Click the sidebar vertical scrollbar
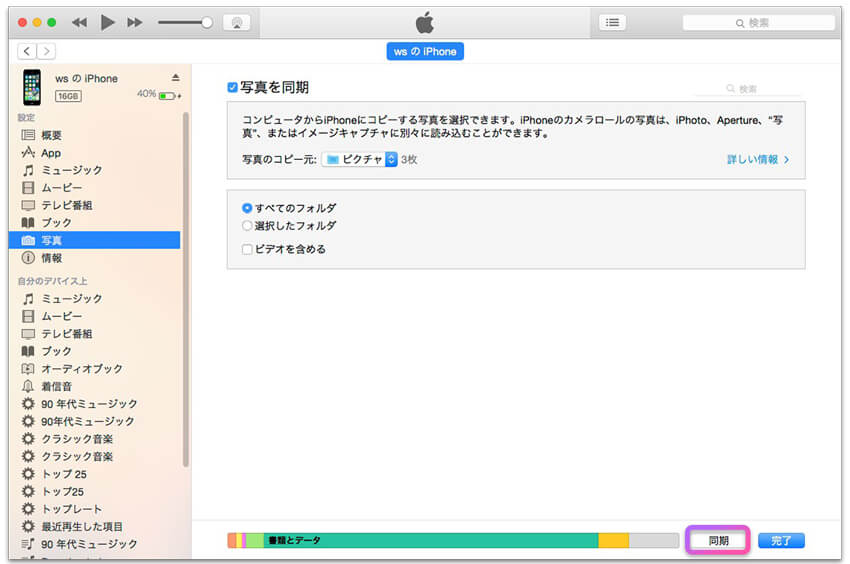Viewport: 850px width, 564px height. (185, 289)
